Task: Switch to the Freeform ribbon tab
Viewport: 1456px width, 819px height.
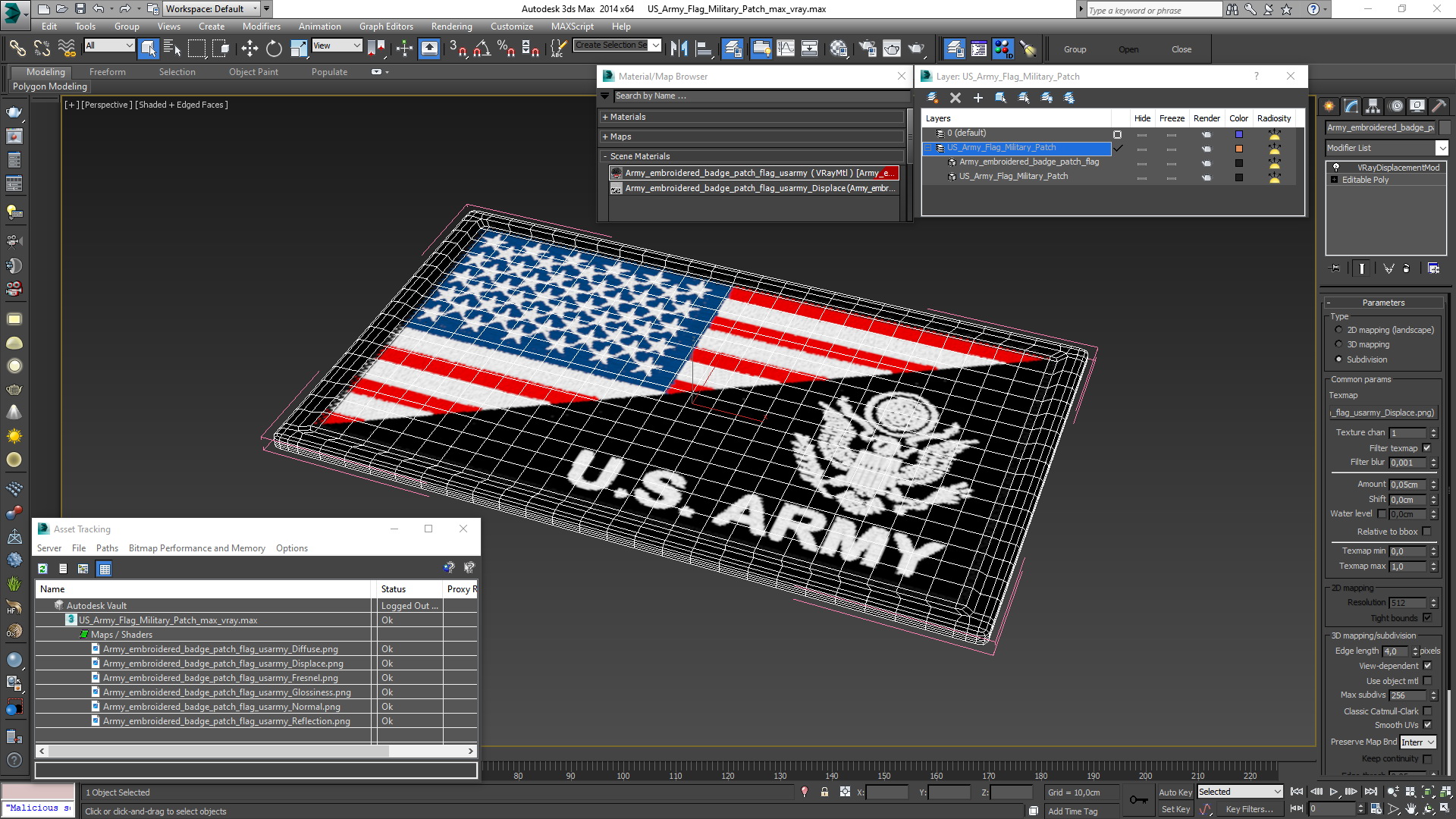Action: coord(107,72)
